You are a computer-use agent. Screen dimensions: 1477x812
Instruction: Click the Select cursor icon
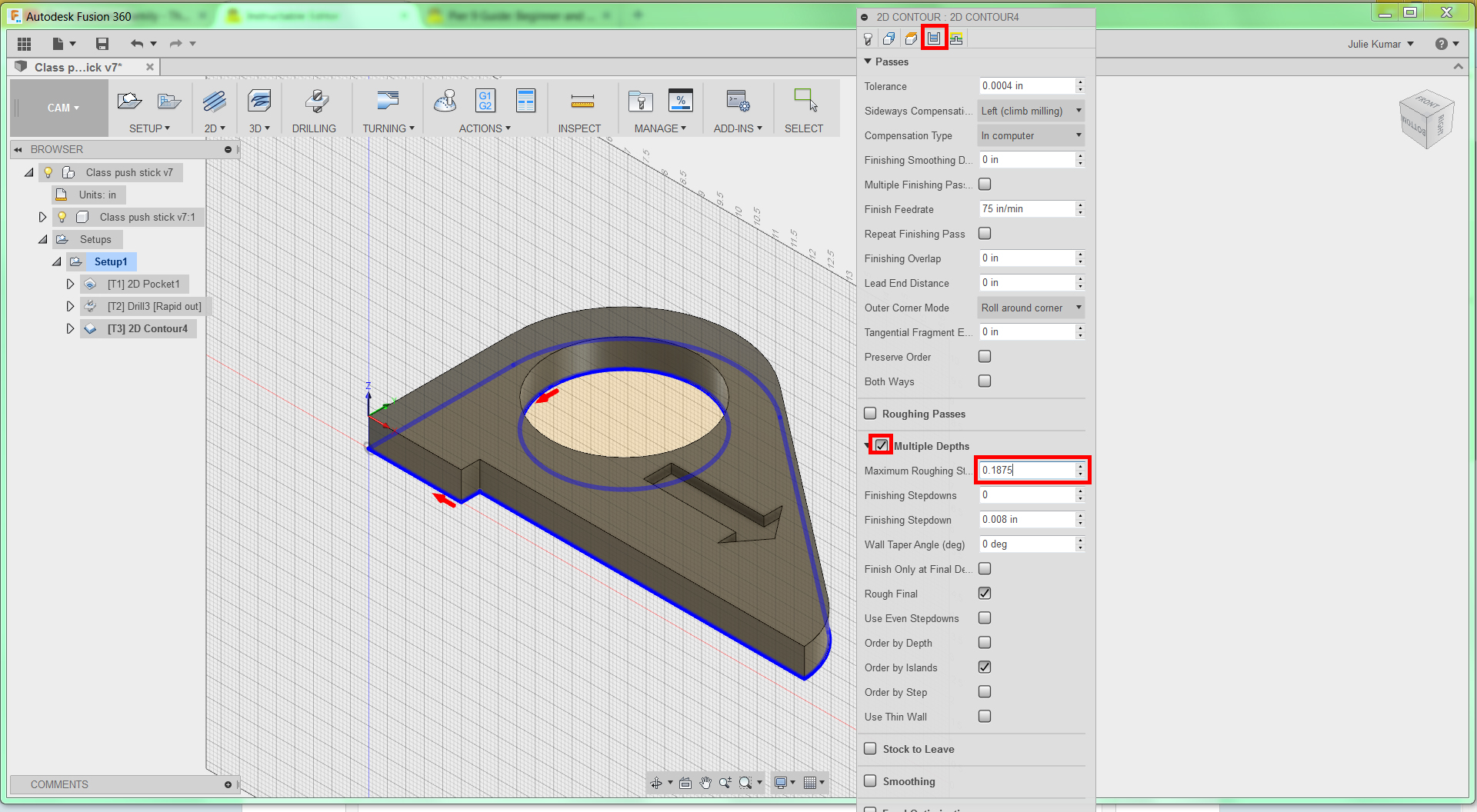coord(805,101)
